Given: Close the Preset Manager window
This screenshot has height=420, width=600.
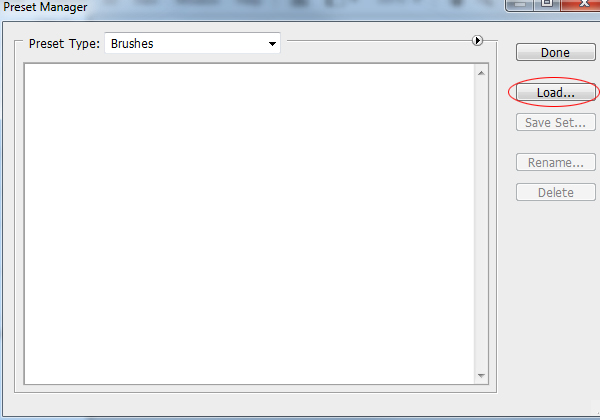Looking at the screenshot, I should [x=581, y=5].
